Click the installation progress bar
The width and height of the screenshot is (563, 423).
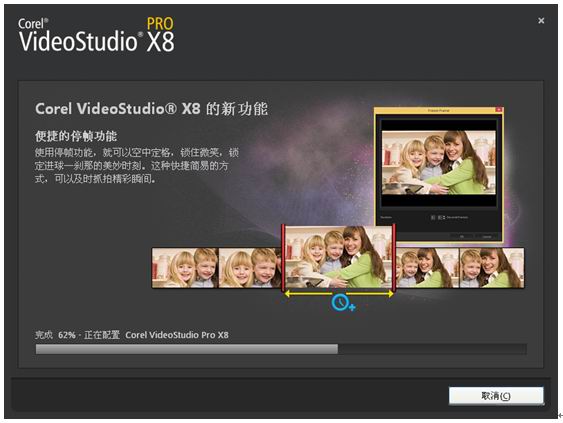tap(281, 349)
